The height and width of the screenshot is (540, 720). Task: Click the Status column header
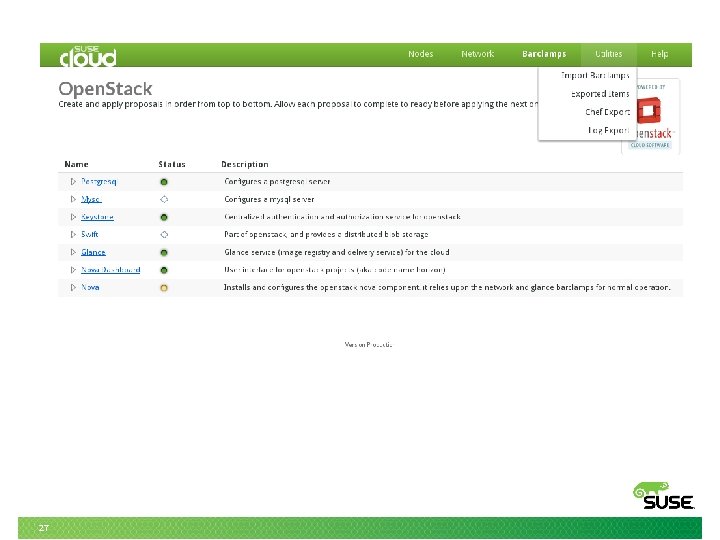pos(172,164)
